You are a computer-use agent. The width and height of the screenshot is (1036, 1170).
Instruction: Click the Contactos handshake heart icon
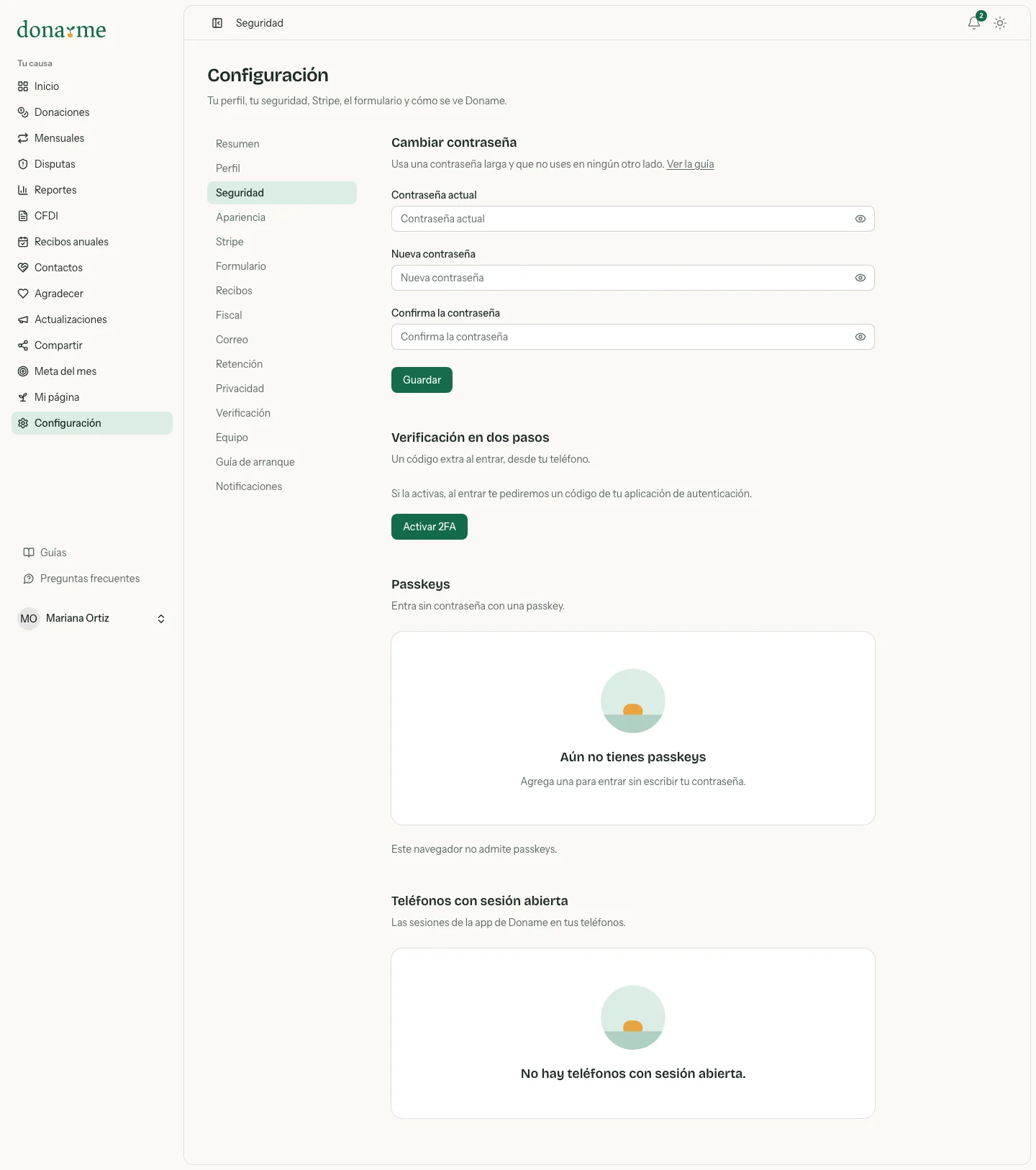click(23, 268)
